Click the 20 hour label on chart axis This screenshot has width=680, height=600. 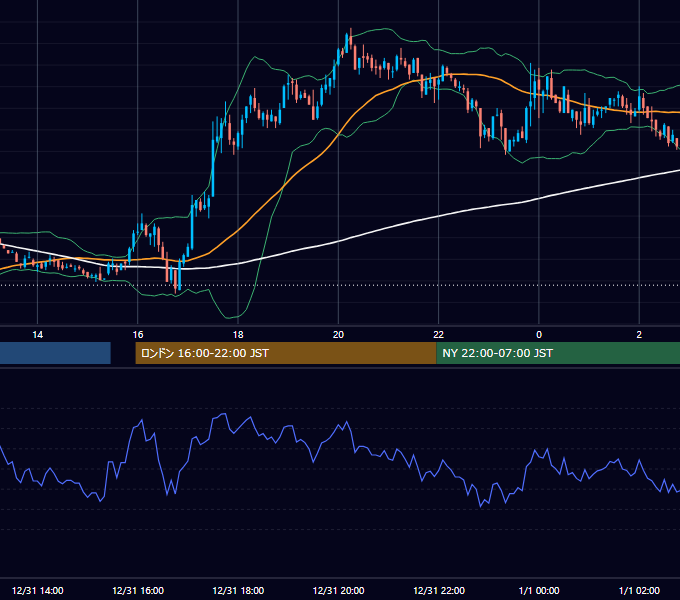point(338,335)
